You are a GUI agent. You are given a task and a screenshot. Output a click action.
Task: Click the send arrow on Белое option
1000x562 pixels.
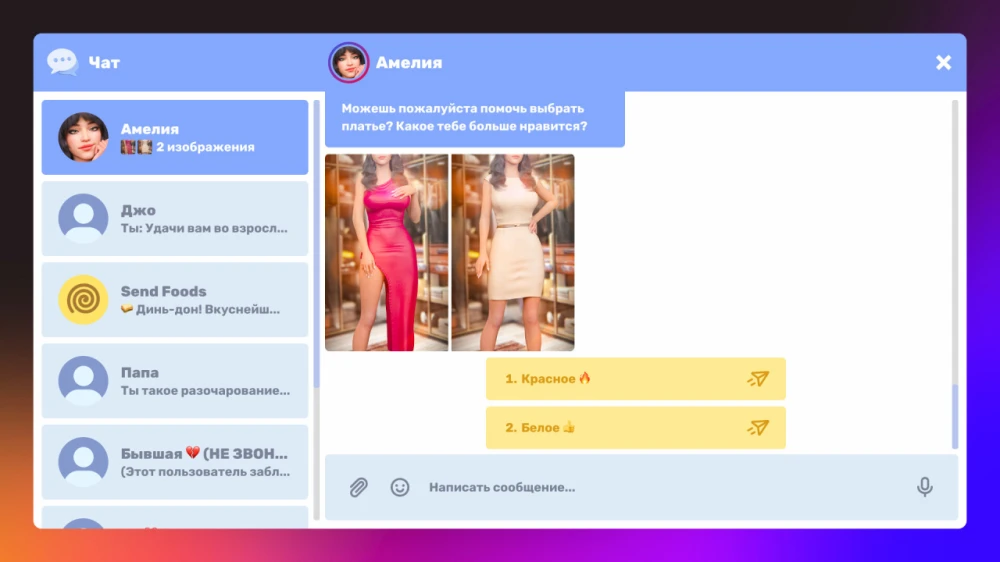tap(758, 427)
